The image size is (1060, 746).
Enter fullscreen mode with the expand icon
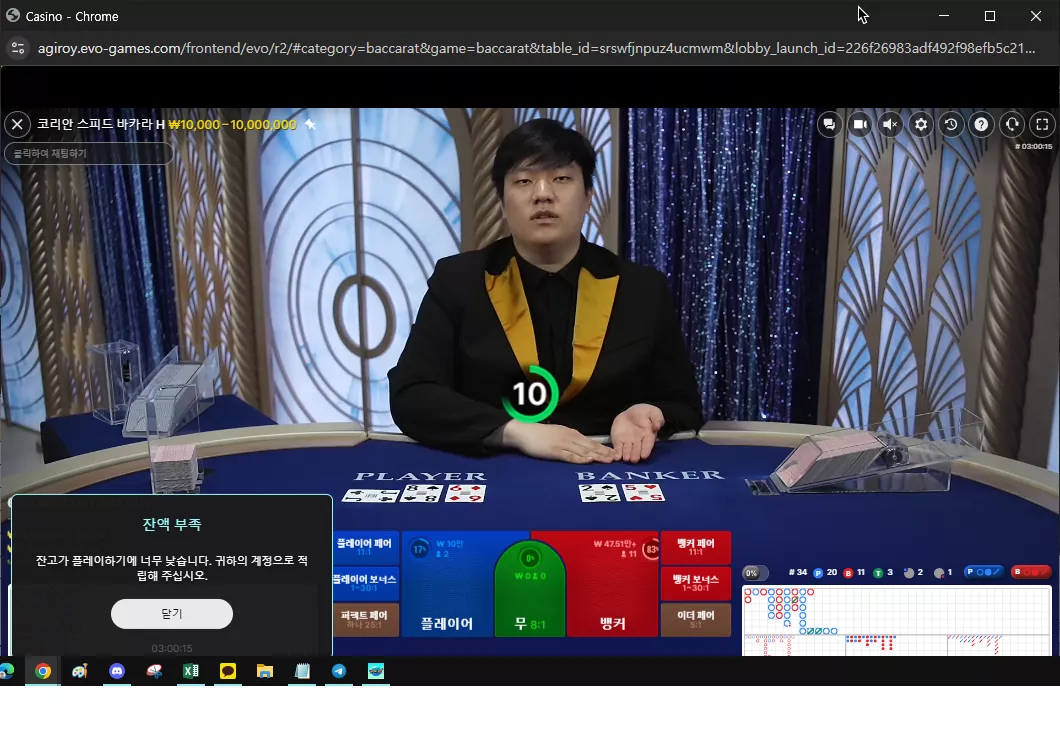pos(1042,124)
